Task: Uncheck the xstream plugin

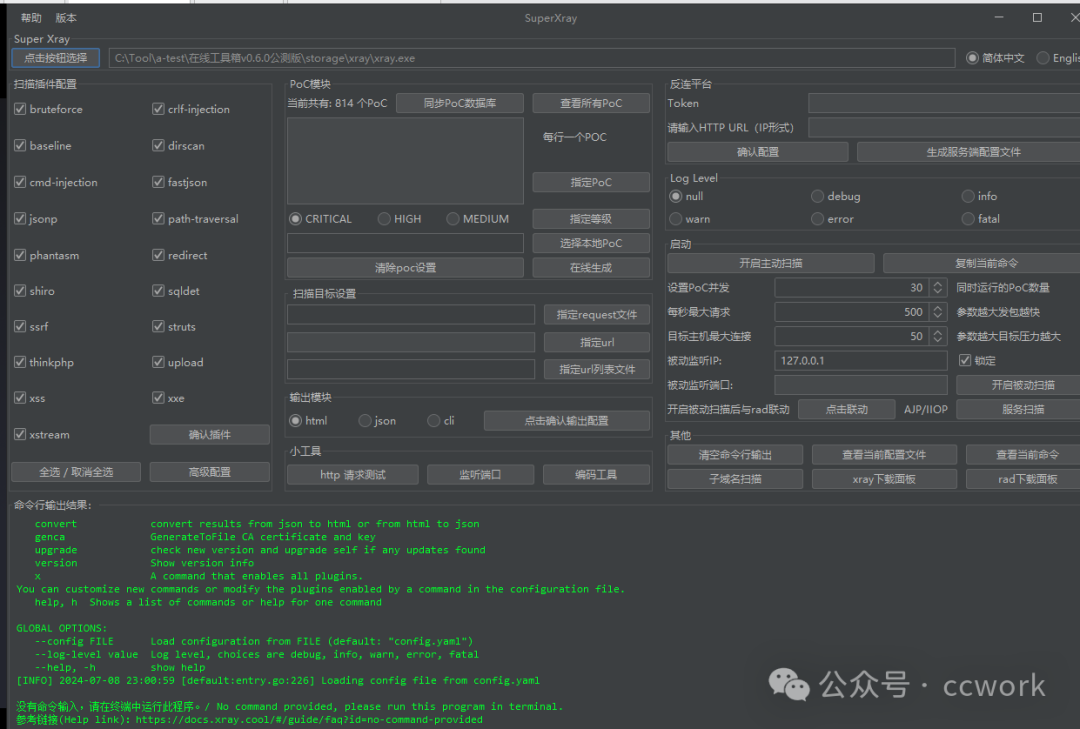Action: [x=20, y=435]
